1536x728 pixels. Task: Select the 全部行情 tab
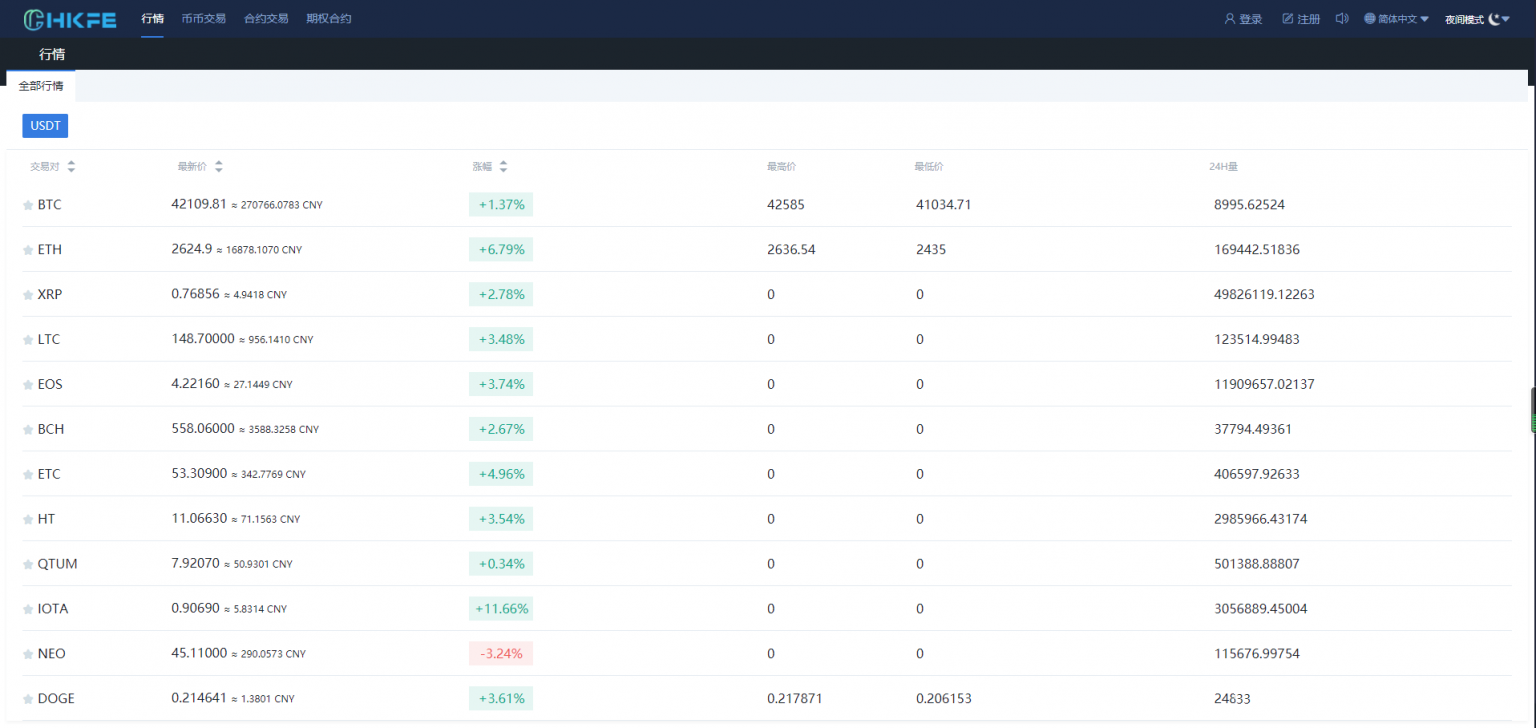pyautogui.click(x=41, y=86)
